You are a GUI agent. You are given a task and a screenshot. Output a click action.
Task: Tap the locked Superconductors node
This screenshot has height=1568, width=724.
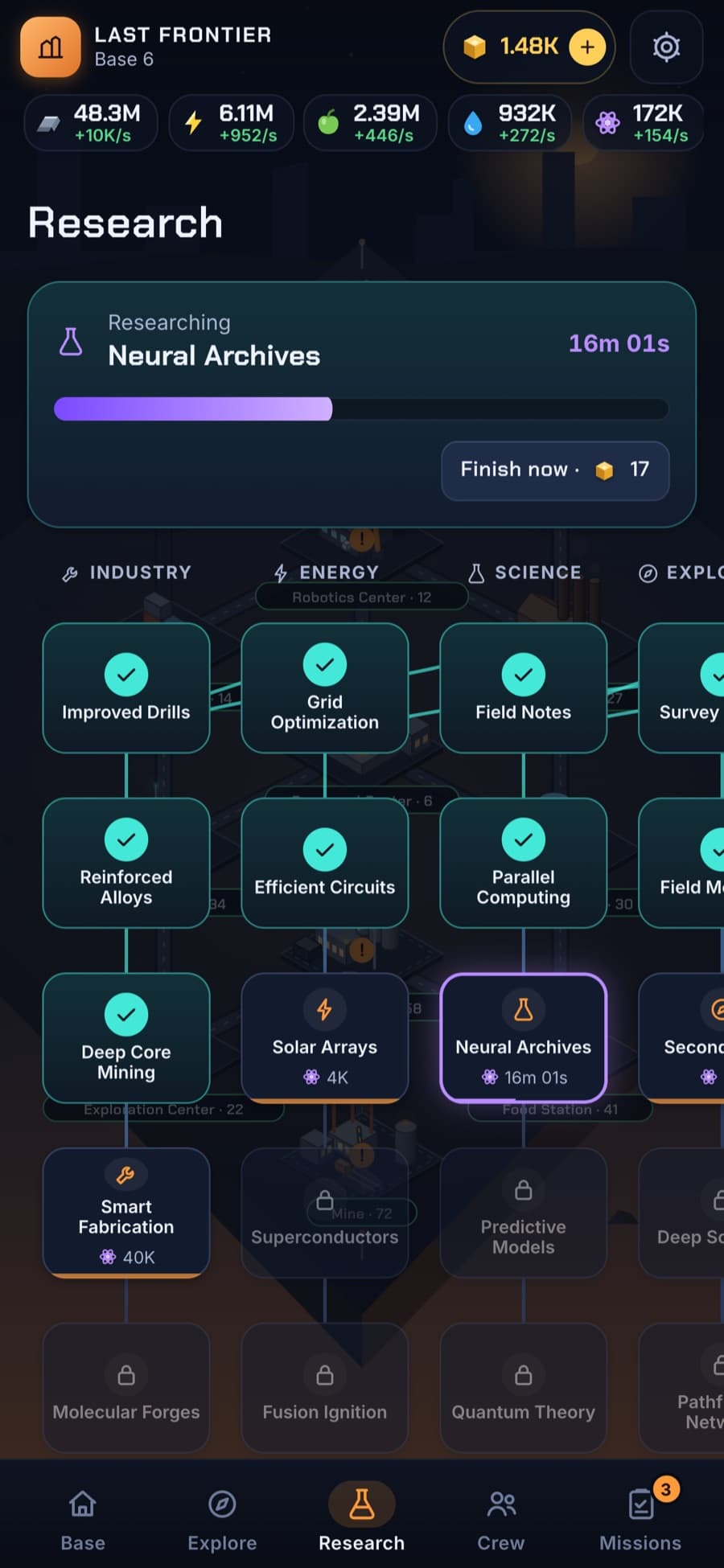point(325,1213)
